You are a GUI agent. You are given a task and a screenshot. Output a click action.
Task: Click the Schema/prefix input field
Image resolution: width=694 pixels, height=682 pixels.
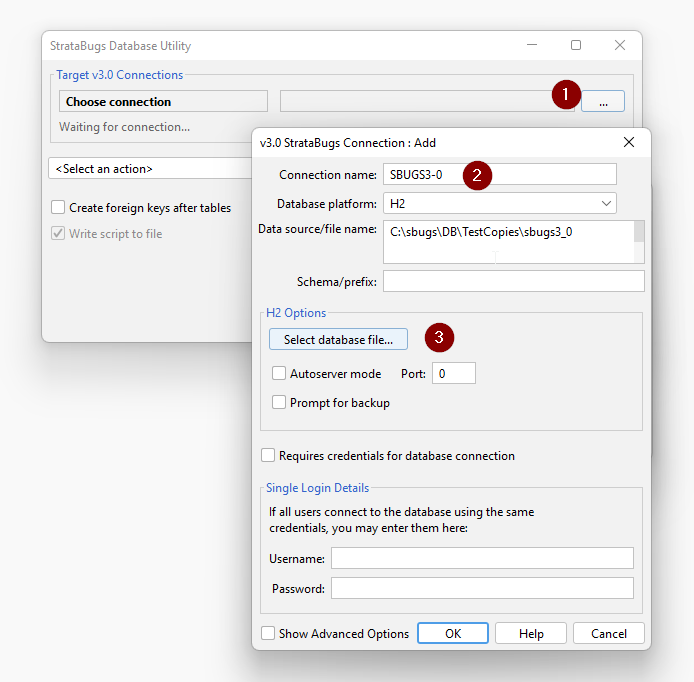[x=513, y=281]
